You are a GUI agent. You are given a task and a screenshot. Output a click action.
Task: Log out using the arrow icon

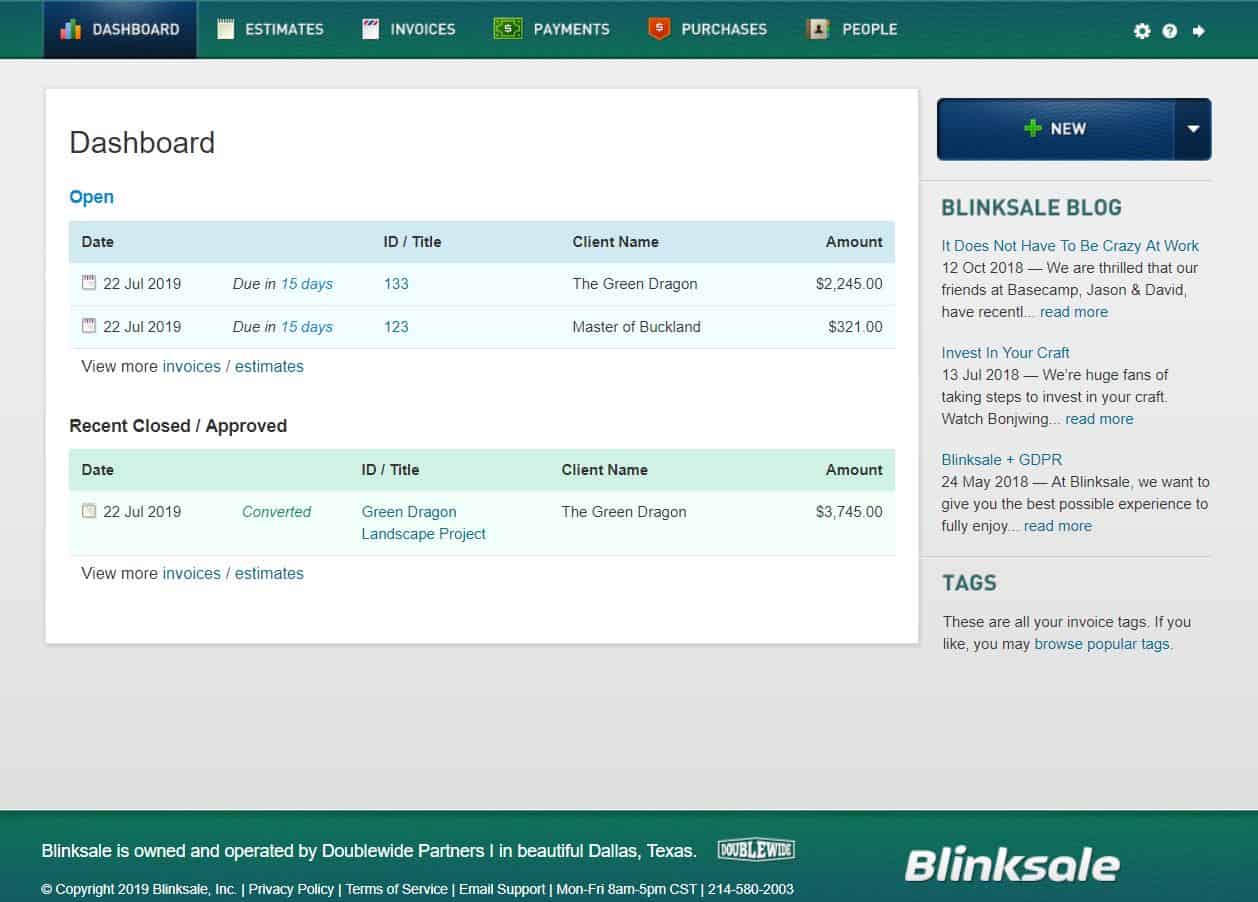tap(1198, 31)
